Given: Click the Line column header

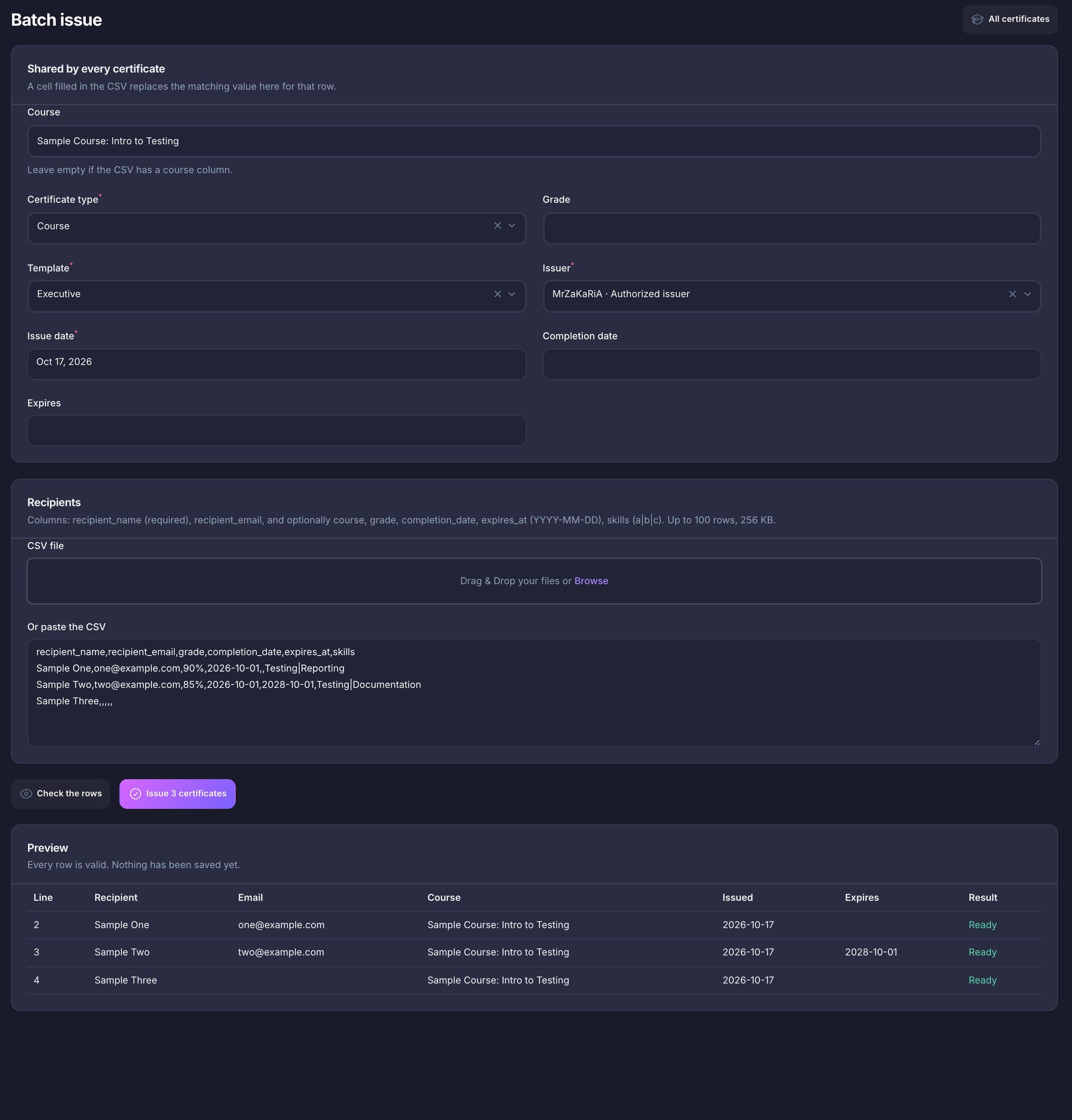Looking at the screenshot, I should (x=43, y=897).
